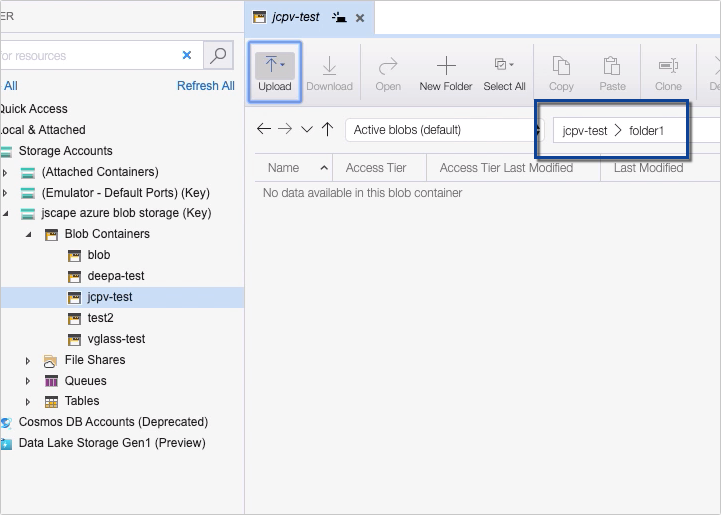This screenshot has width=721, height=515.
Task: Click jcpv-test in the breadcrumb path
Action: (584, 130)
